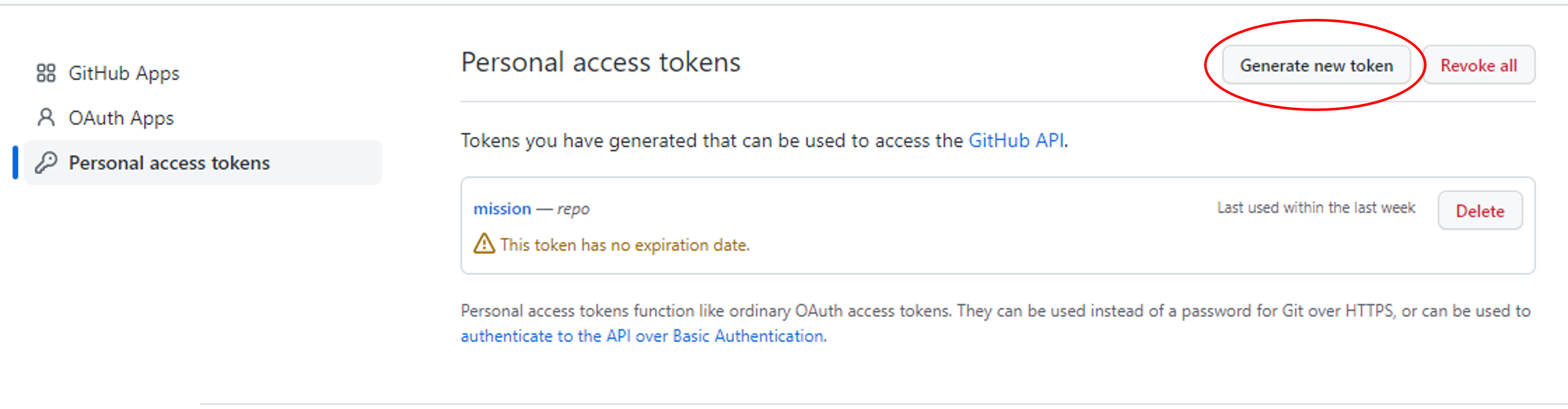Click the expiration warning triangle icon
The image size is (1568, 409).
pos(484,244)
